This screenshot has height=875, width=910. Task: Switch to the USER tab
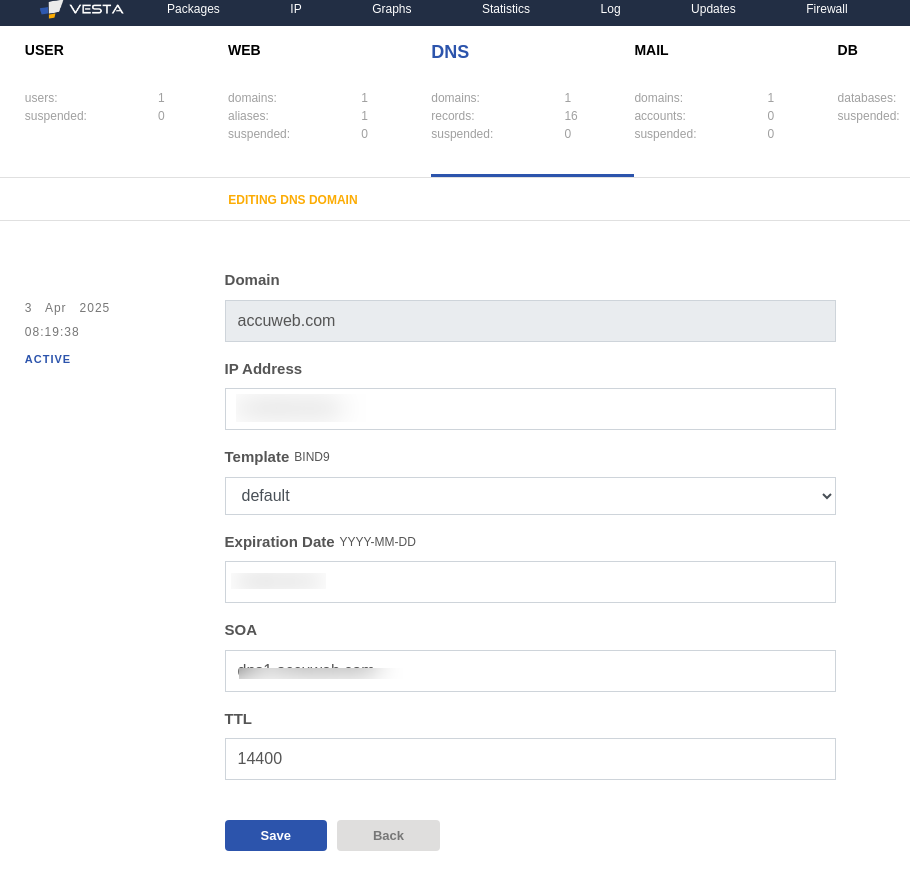[x=44, y=50]
